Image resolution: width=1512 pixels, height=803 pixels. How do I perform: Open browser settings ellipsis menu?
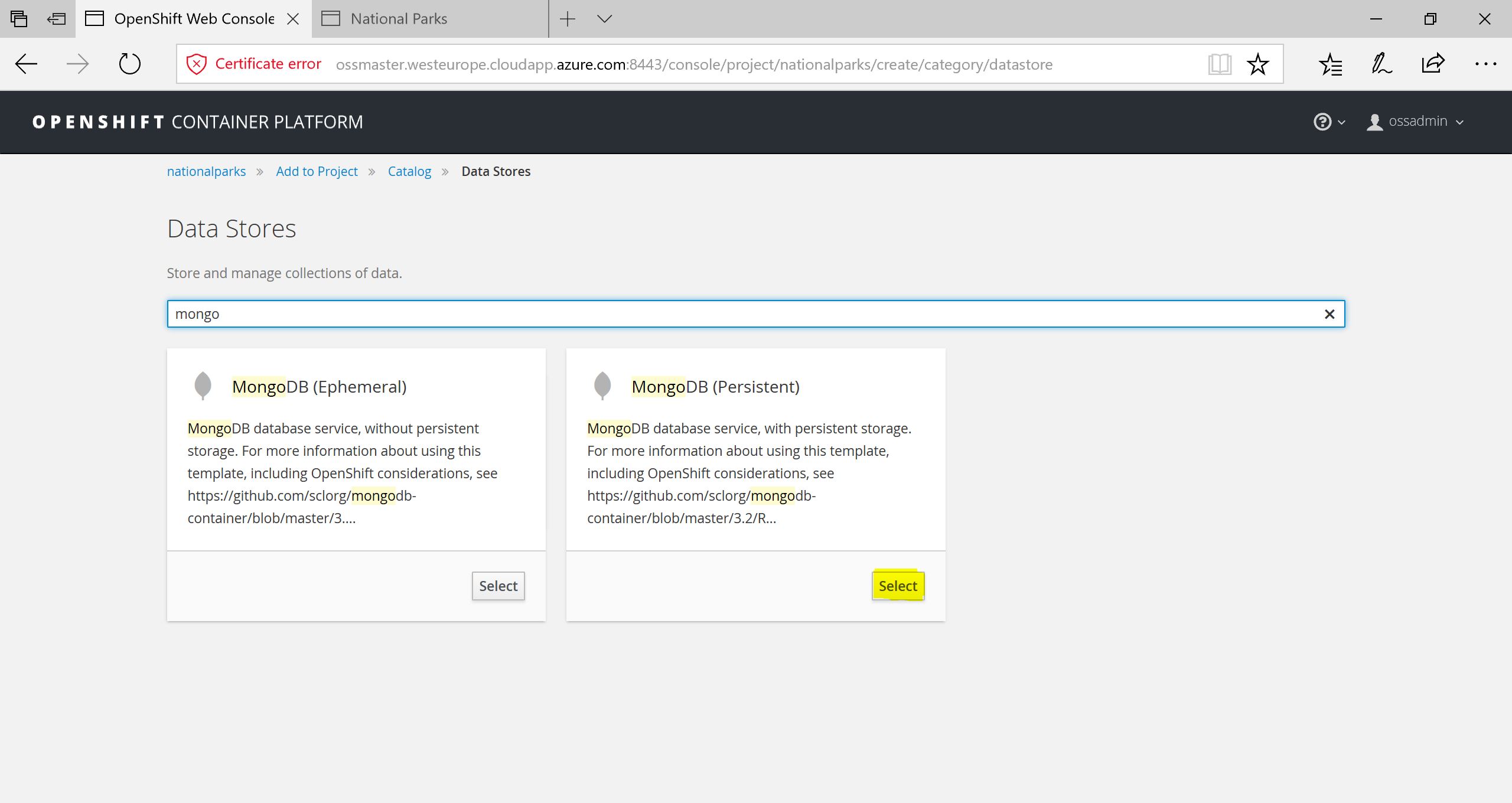(x=1485, y=64)
